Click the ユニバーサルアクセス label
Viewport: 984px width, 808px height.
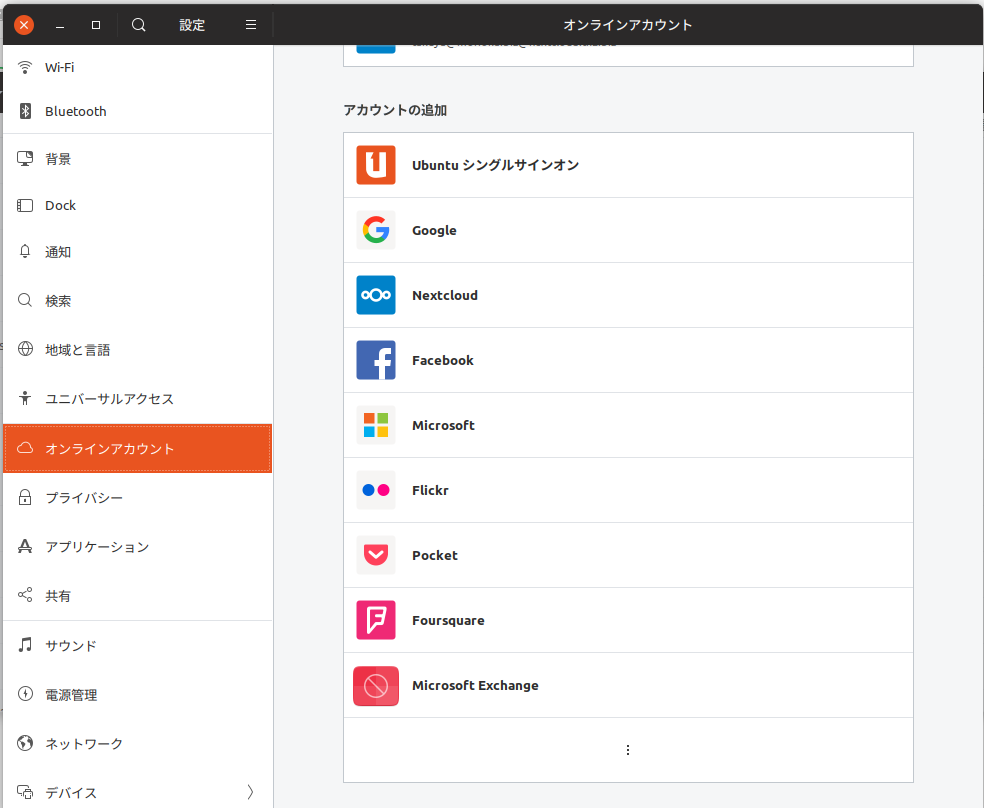tap(109, 398)
